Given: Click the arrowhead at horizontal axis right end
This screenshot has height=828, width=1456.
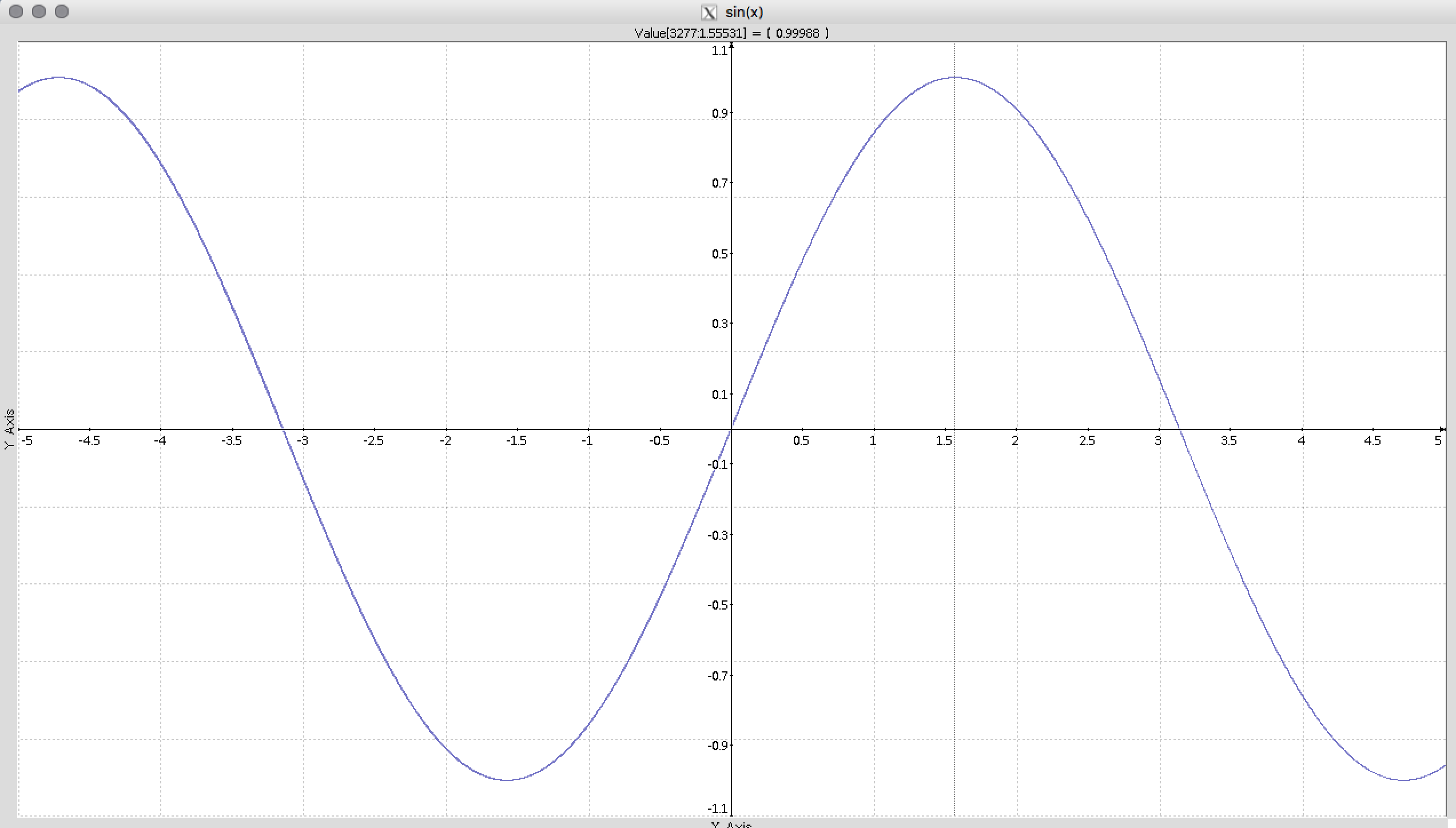Looking at the screenshot, I should pyautogui.click(x=1443, y=429).
